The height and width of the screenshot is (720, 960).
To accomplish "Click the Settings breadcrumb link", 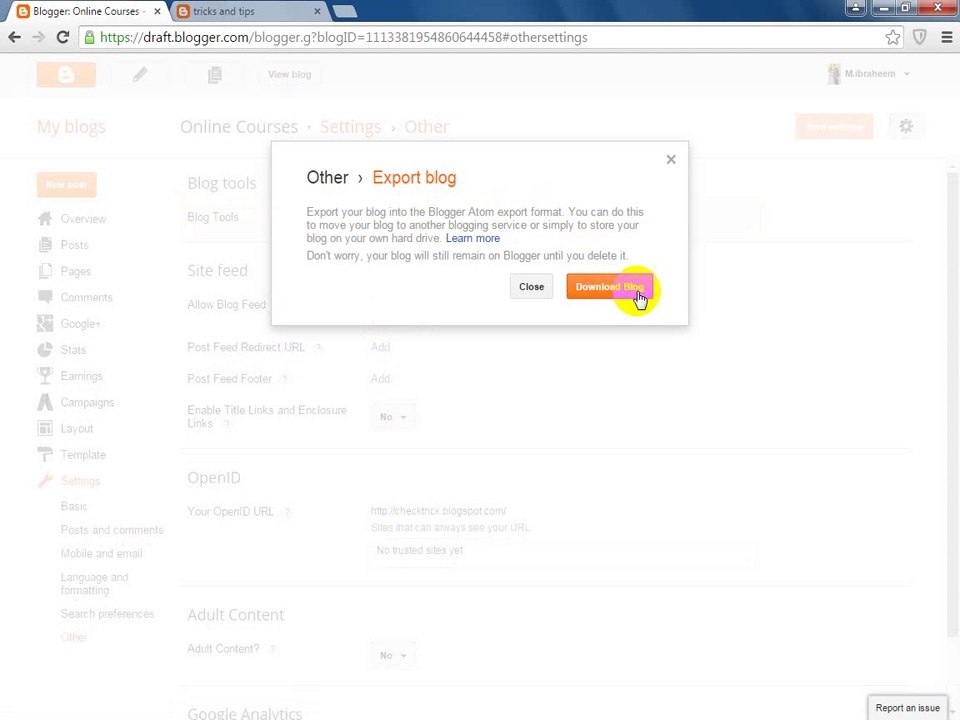I will [350, 127].
